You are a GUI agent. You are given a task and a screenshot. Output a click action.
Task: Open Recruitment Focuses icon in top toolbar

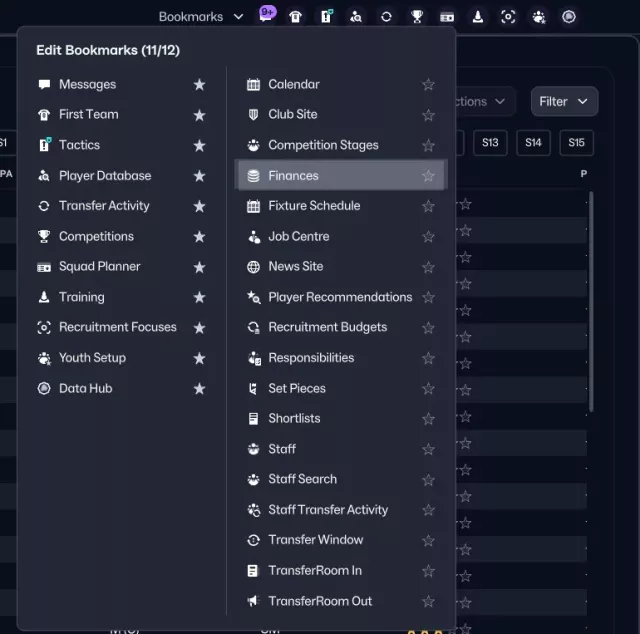pyautogui.click(x=508, y=17)
